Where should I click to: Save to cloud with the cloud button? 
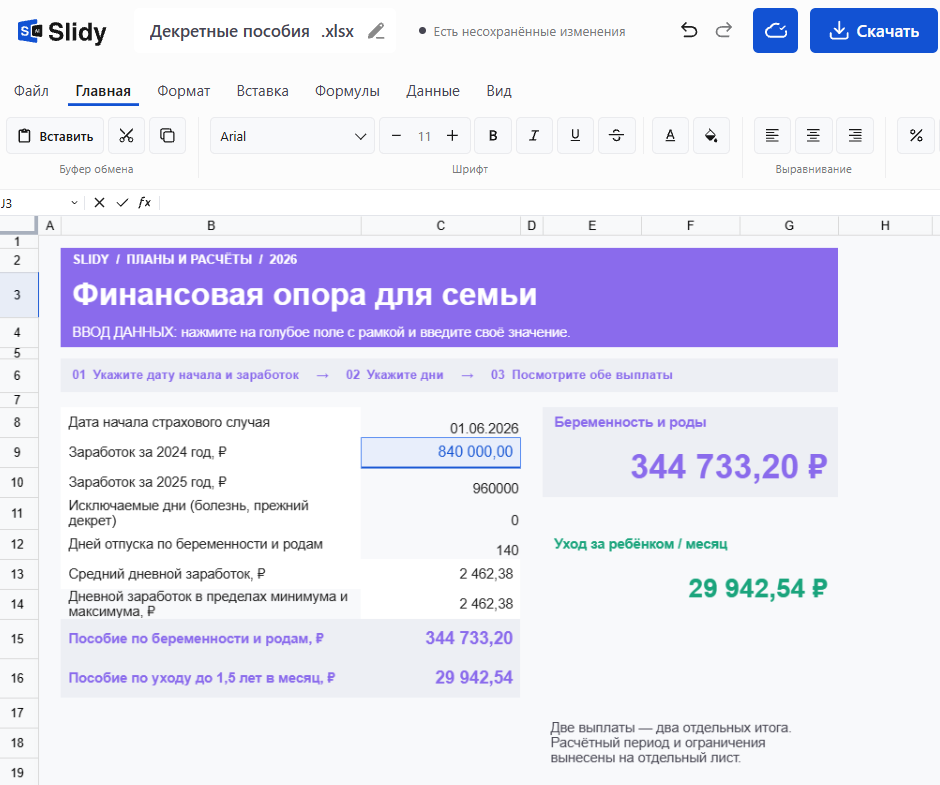pyautogui.click(x=775, y=31)
